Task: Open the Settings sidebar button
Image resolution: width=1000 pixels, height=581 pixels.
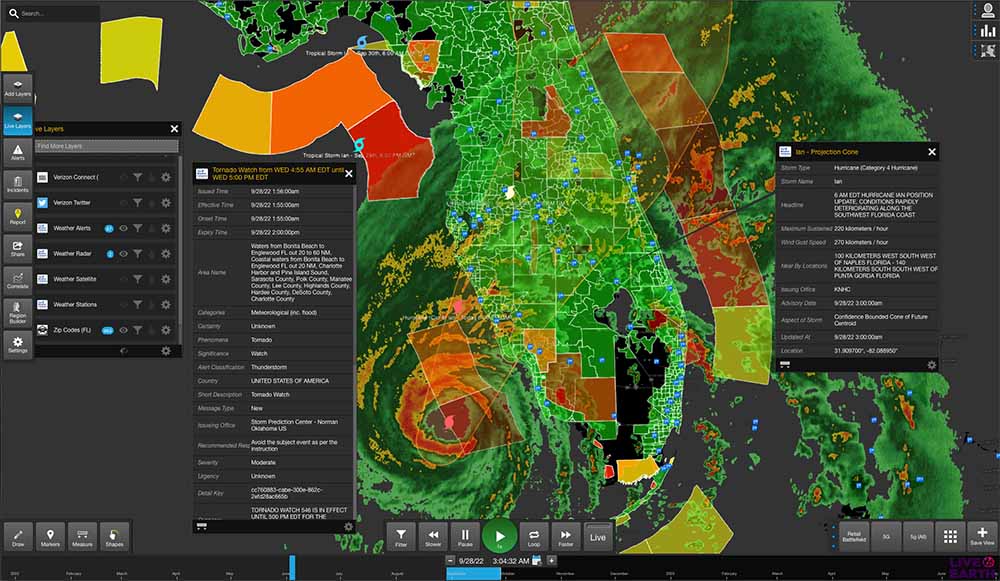Action: click(18, 346)
